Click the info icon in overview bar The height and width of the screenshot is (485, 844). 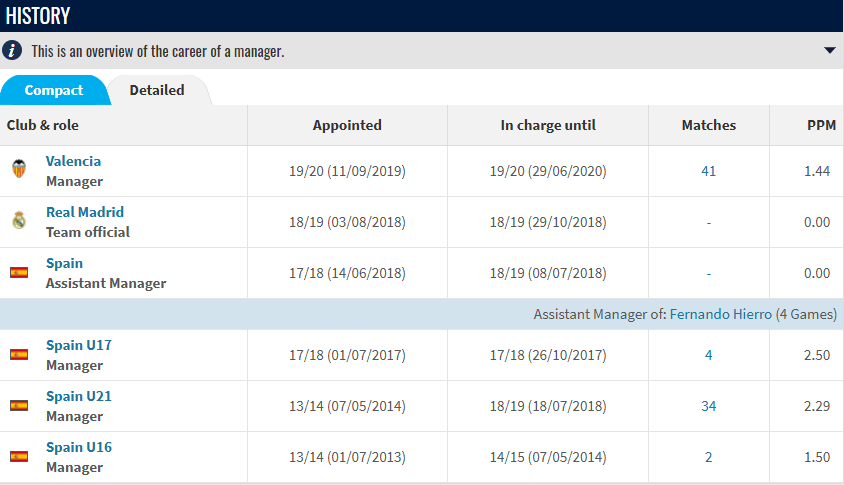click(13, 50)
